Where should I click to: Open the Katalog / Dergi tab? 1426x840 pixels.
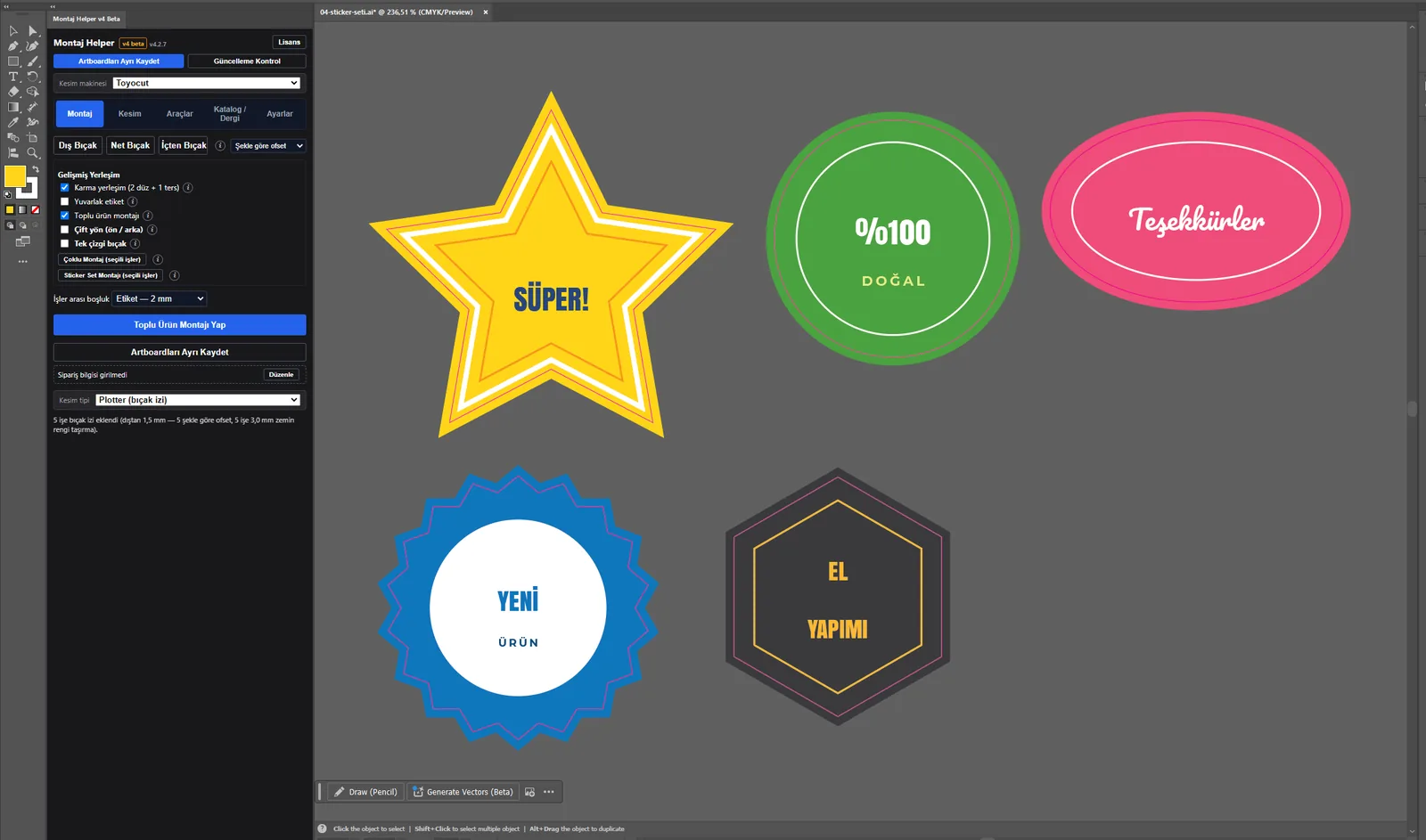point(230,114)
